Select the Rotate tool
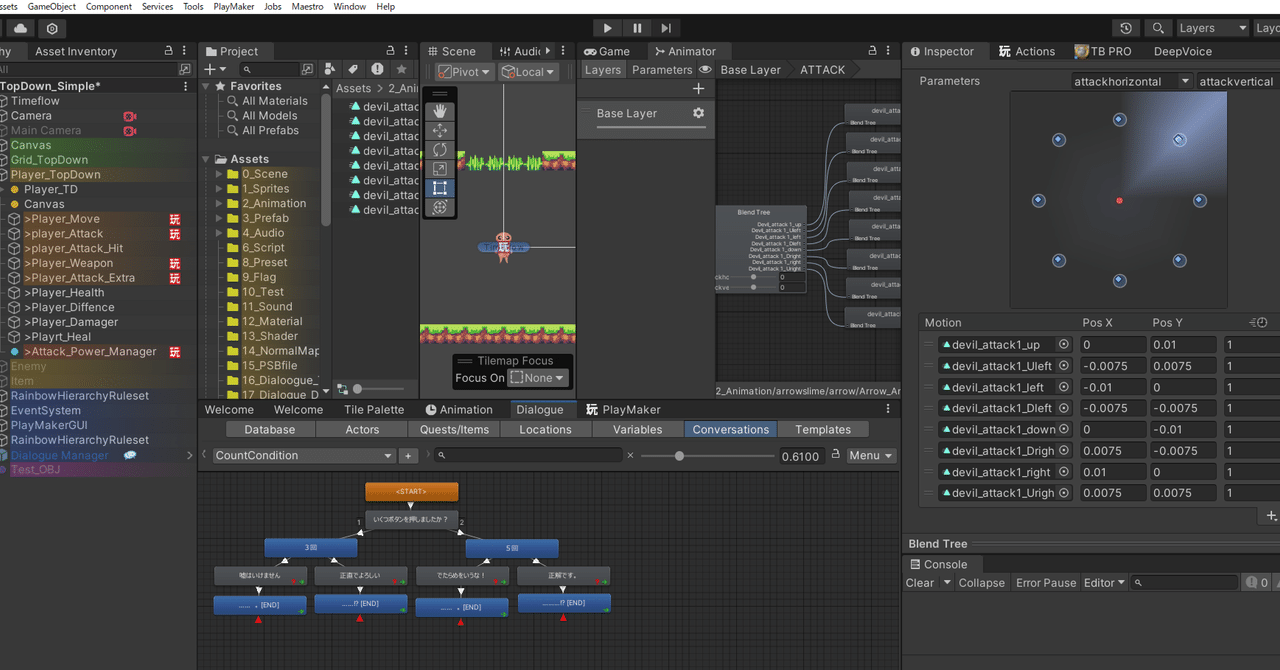The width and height of the screenshot is (1280, 670). (x=440, y=150)
